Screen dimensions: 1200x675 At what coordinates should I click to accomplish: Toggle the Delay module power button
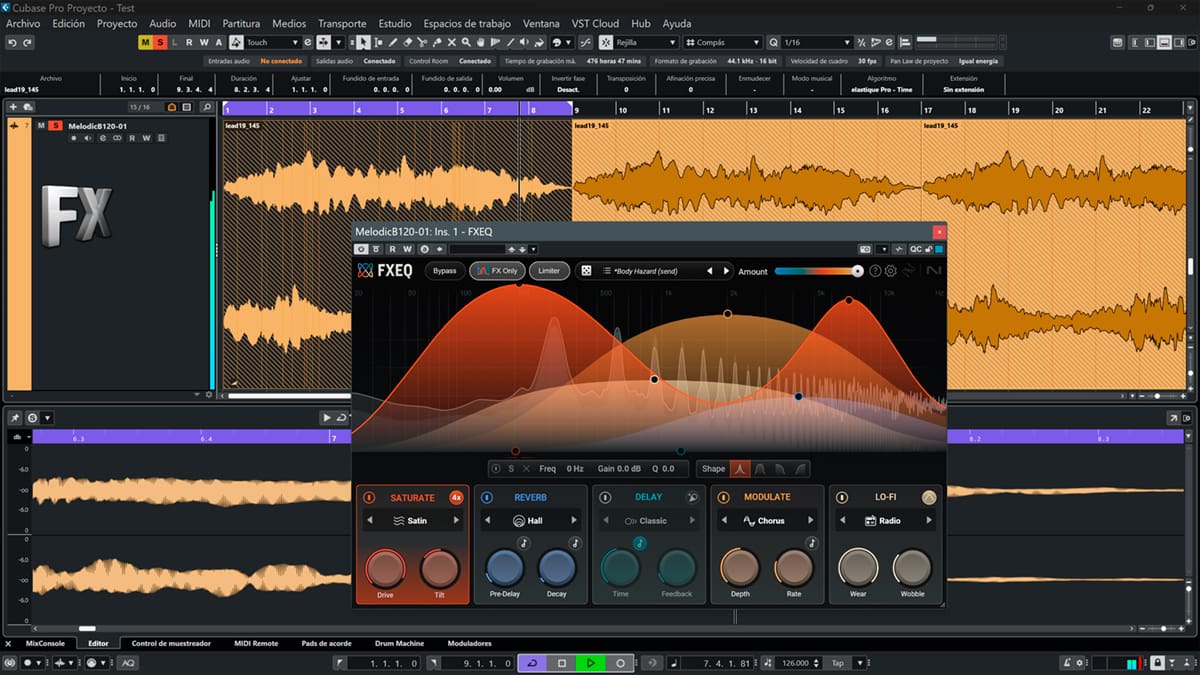coord(605,497)
